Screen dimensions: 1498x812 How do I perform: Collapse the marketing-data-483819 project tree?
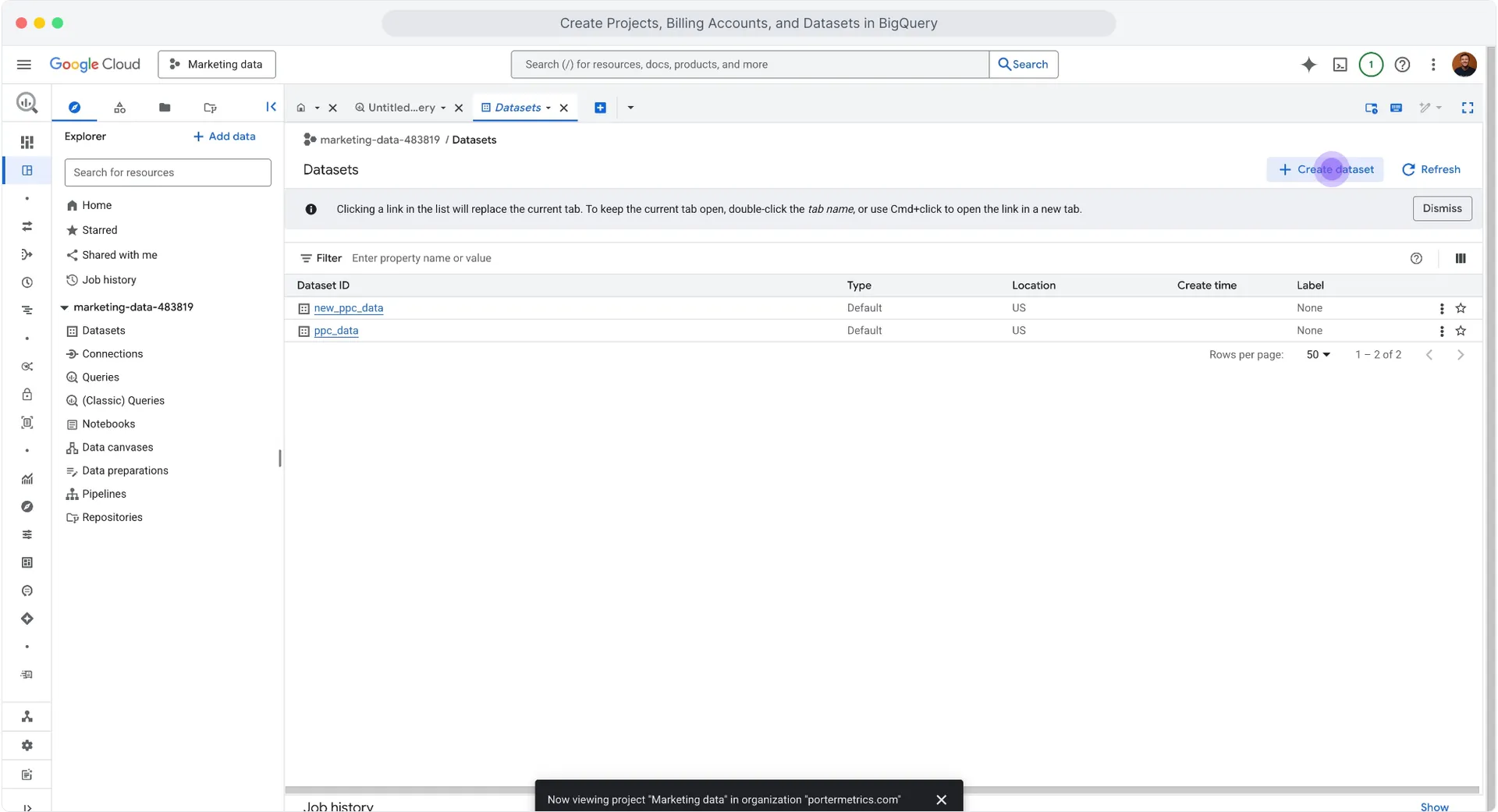click(x=64, y=307)
